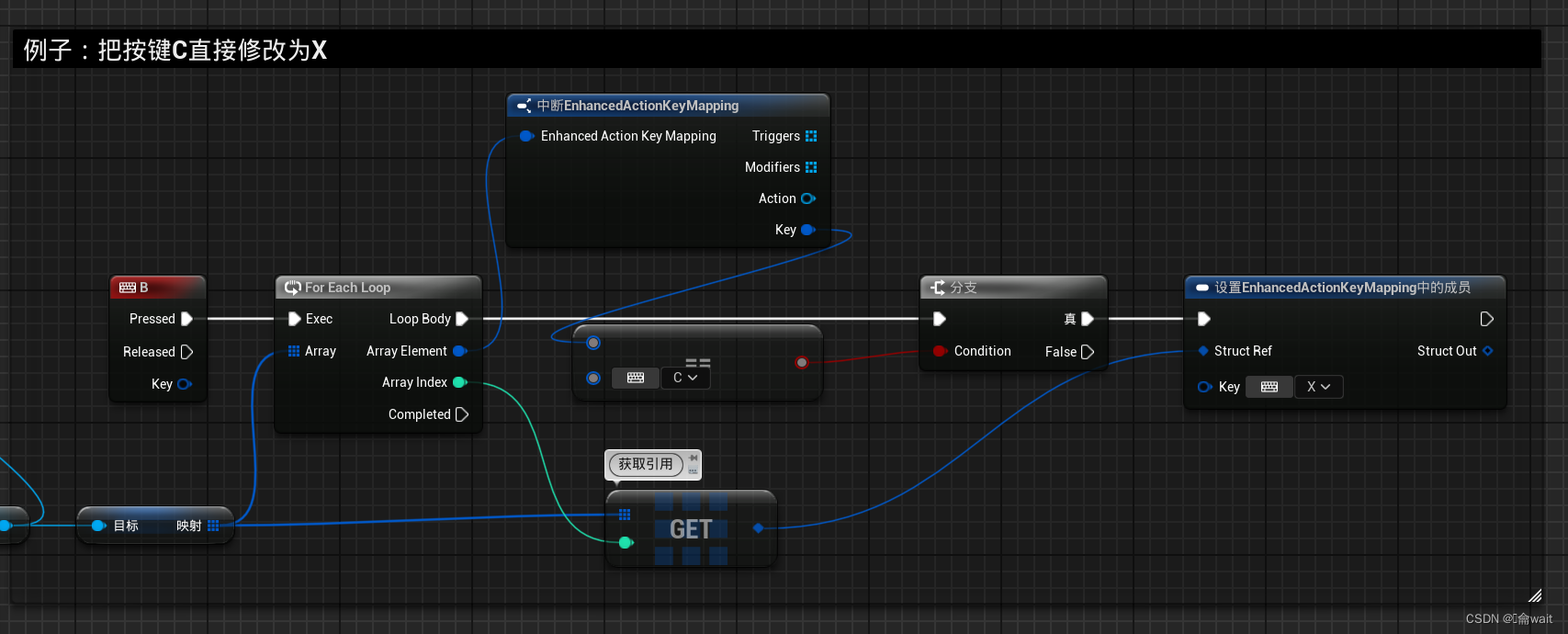The width and height of the screenshot is (1568, 634).
Task: Click the Struct Out output pin
Action: coord(1488,351)
